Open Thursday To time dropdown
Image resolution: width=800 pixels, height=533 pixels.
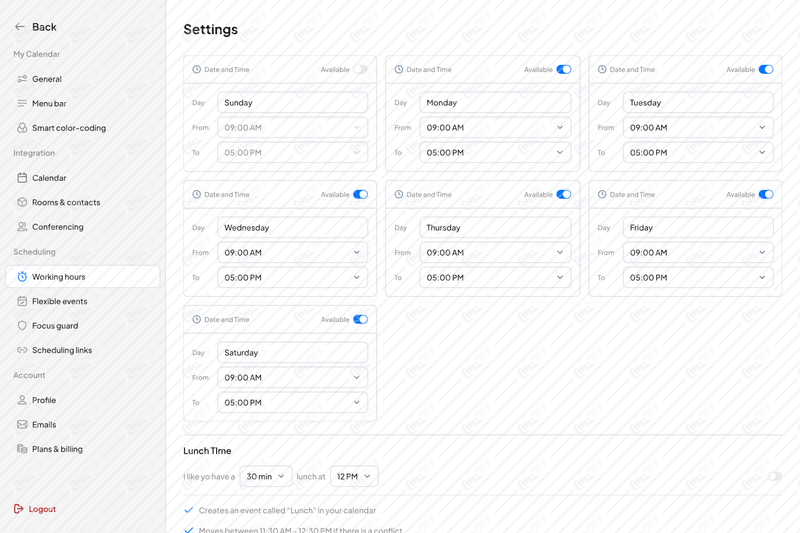[x=495, y=277]
